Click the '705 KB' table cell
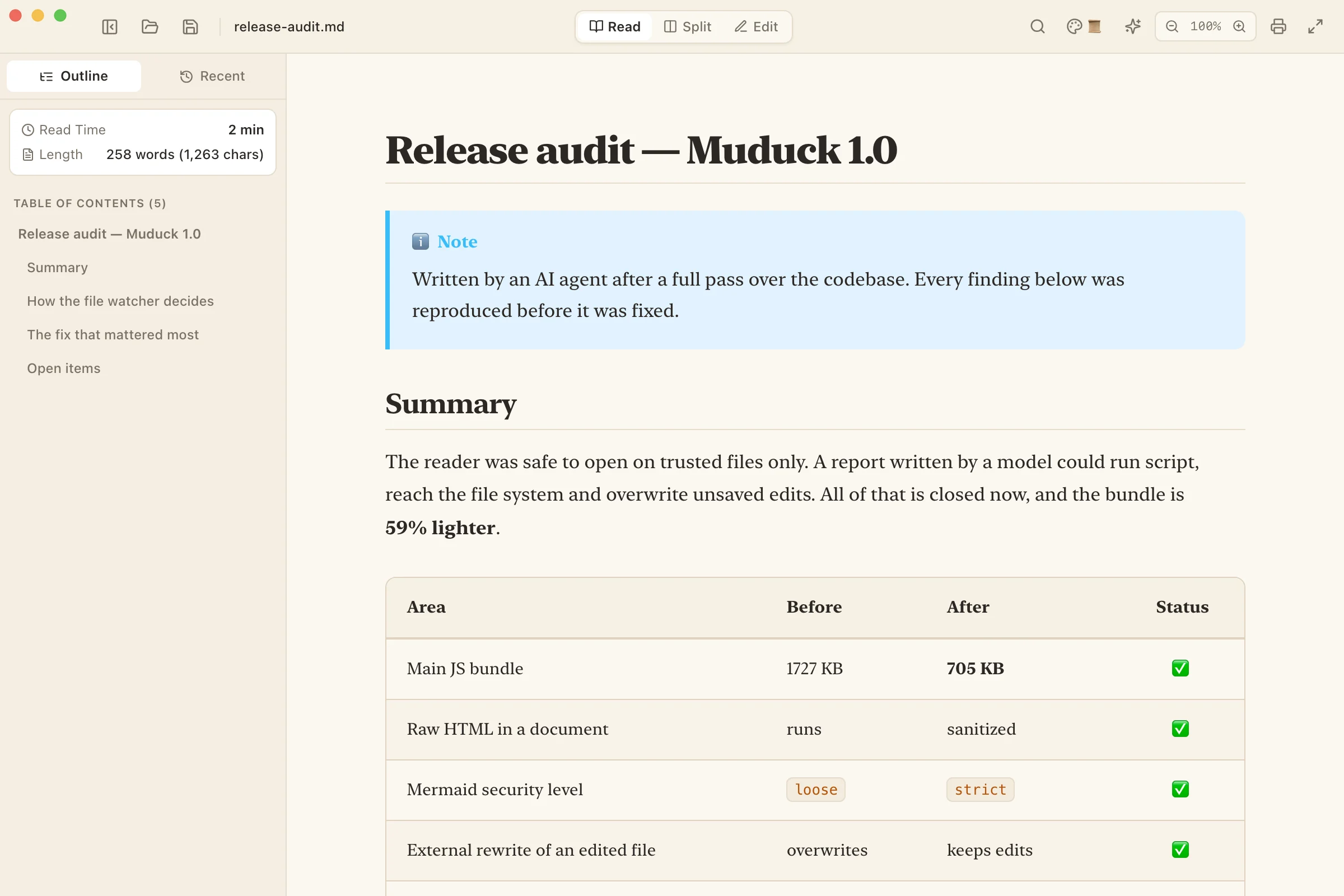Screen dimensions: 1344x896 975,668
